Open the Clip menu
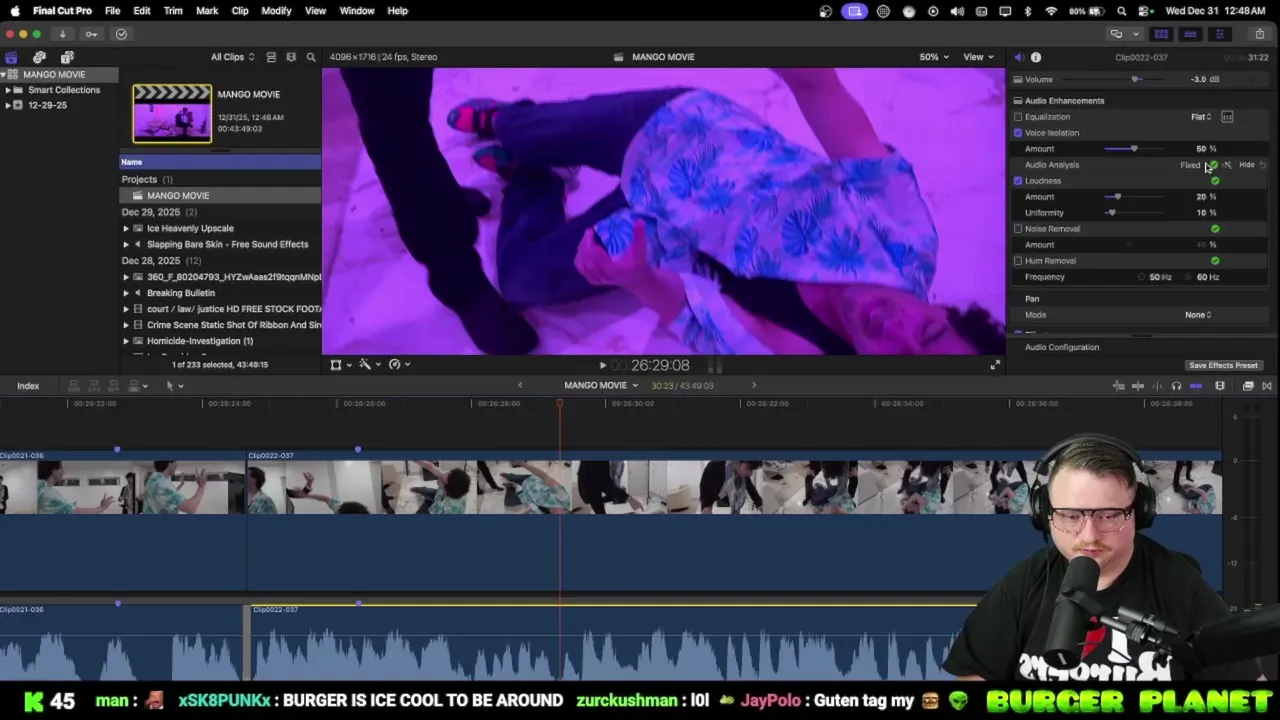The image size is (1280, 720). point(240,11)
